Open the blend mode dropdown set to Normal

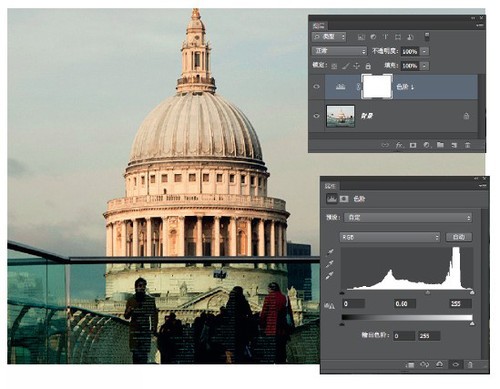339,51
